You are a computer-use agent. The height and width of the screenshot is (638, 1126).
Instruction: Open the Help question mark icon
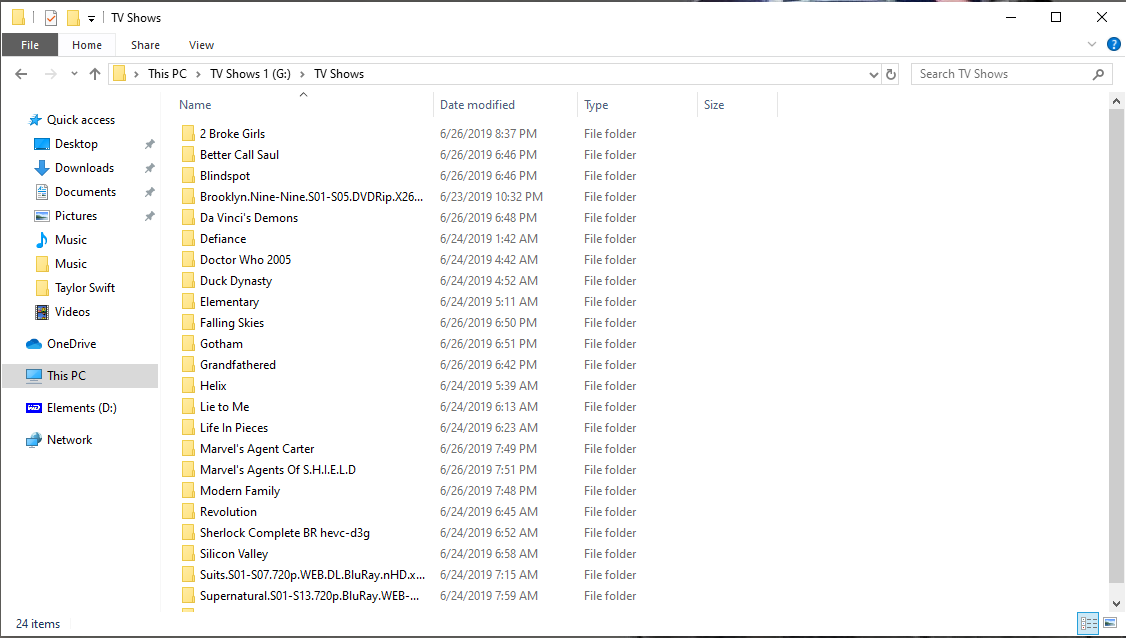pos(1114,45)
